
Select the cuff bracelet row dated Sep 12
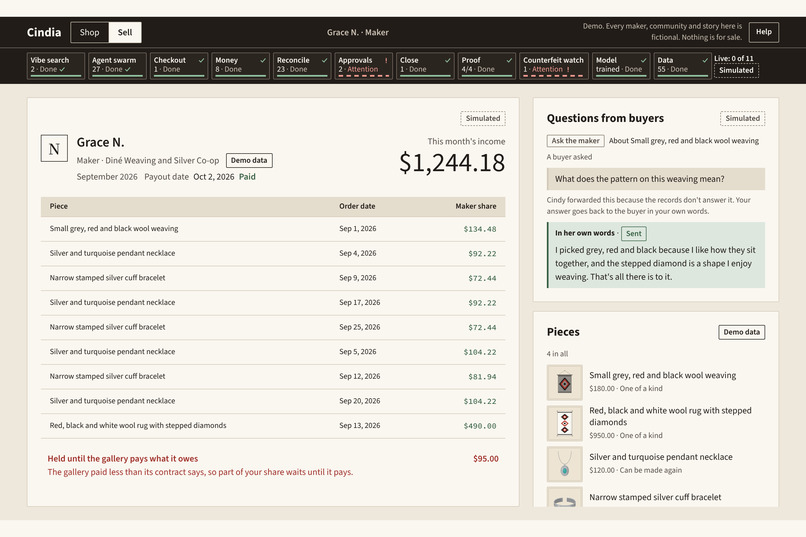pyautogui.click(x=273, y=377)
